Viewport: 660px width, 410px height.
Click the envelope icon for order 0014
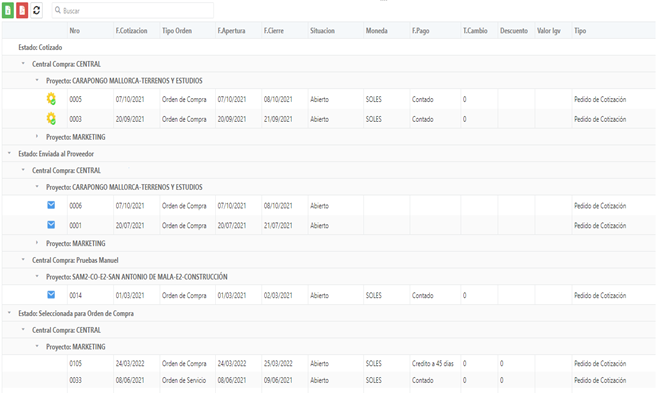point(51,295)
